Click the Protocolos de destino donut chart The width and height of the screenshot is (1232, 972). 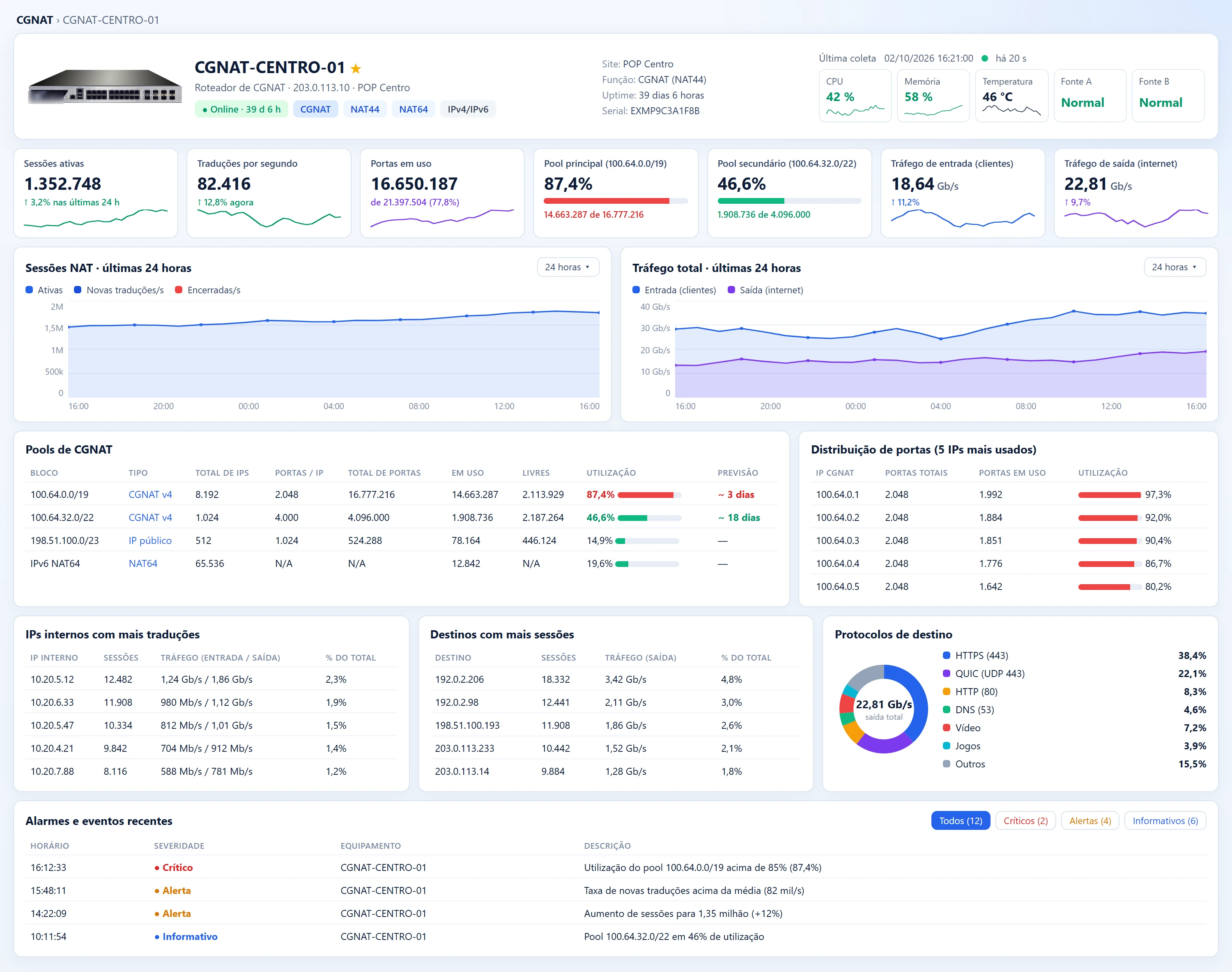883,709
